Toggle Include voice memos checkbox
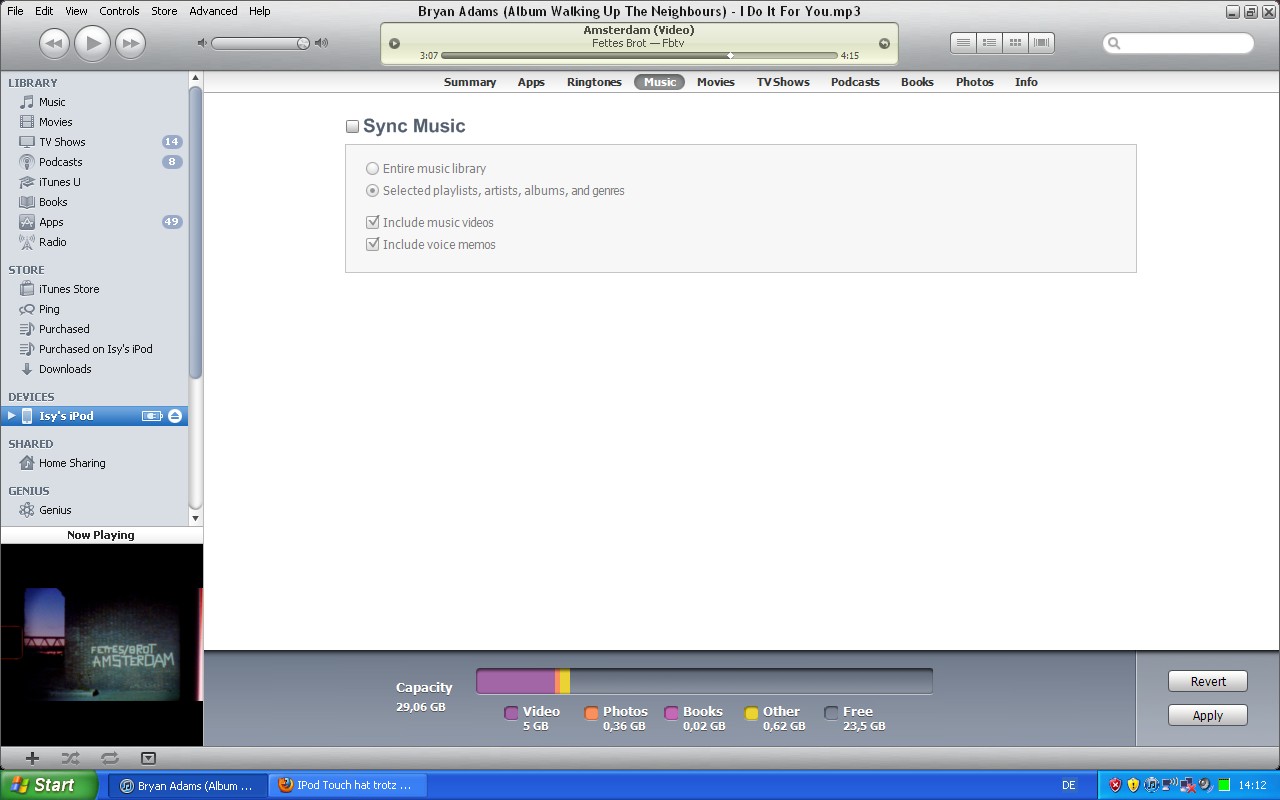 click(x=372, y=244)
